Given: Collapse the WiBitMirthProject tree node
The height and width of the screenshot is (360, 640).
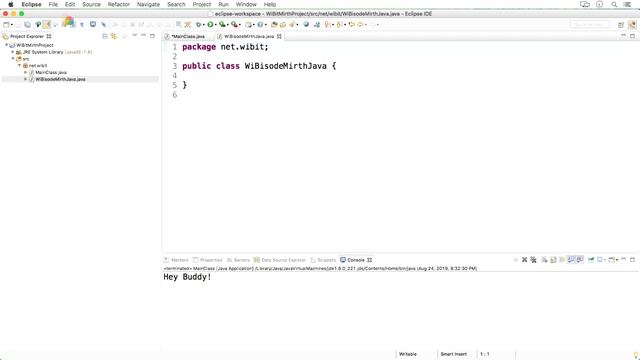Looking at the screenshot, I should (x=7, y=45).
